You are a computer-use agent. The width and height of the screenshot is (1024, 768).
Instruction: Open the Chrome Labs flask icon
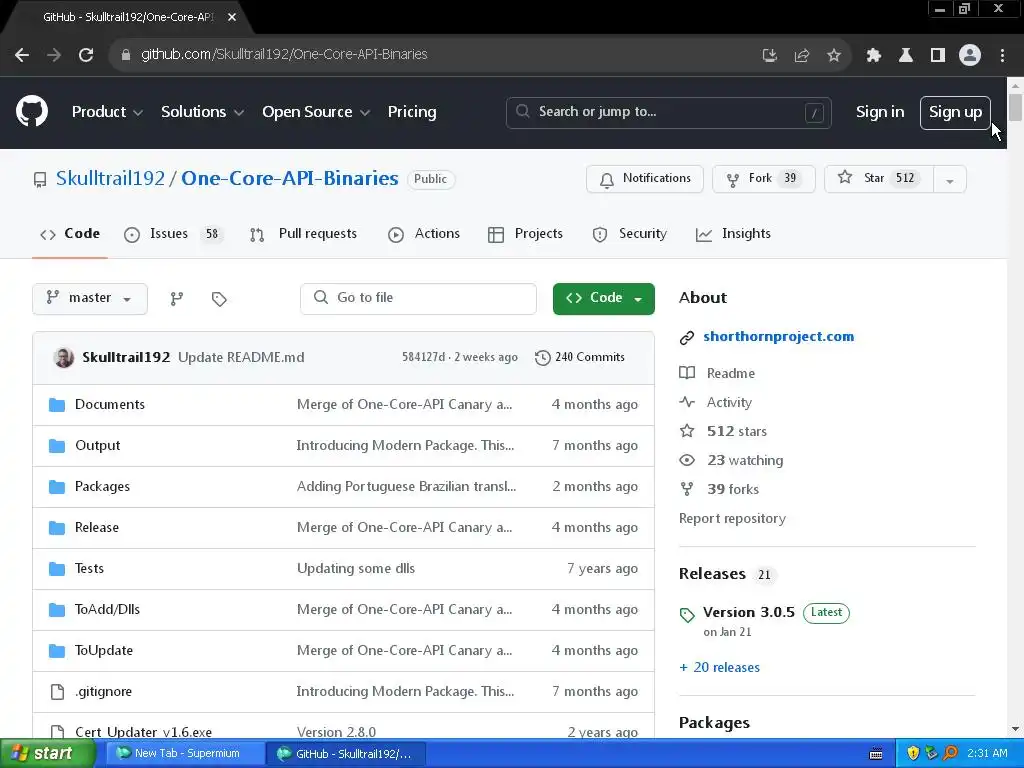[906, 56]
